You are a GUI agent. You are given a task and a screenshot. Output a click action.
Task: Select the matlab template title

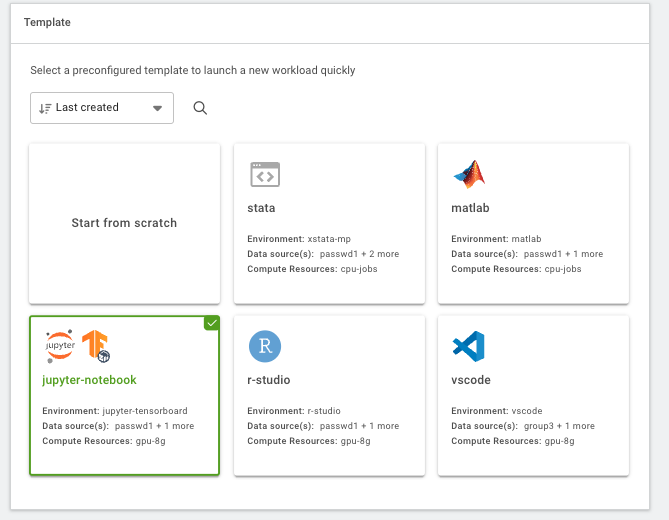[x=470, y=208]
